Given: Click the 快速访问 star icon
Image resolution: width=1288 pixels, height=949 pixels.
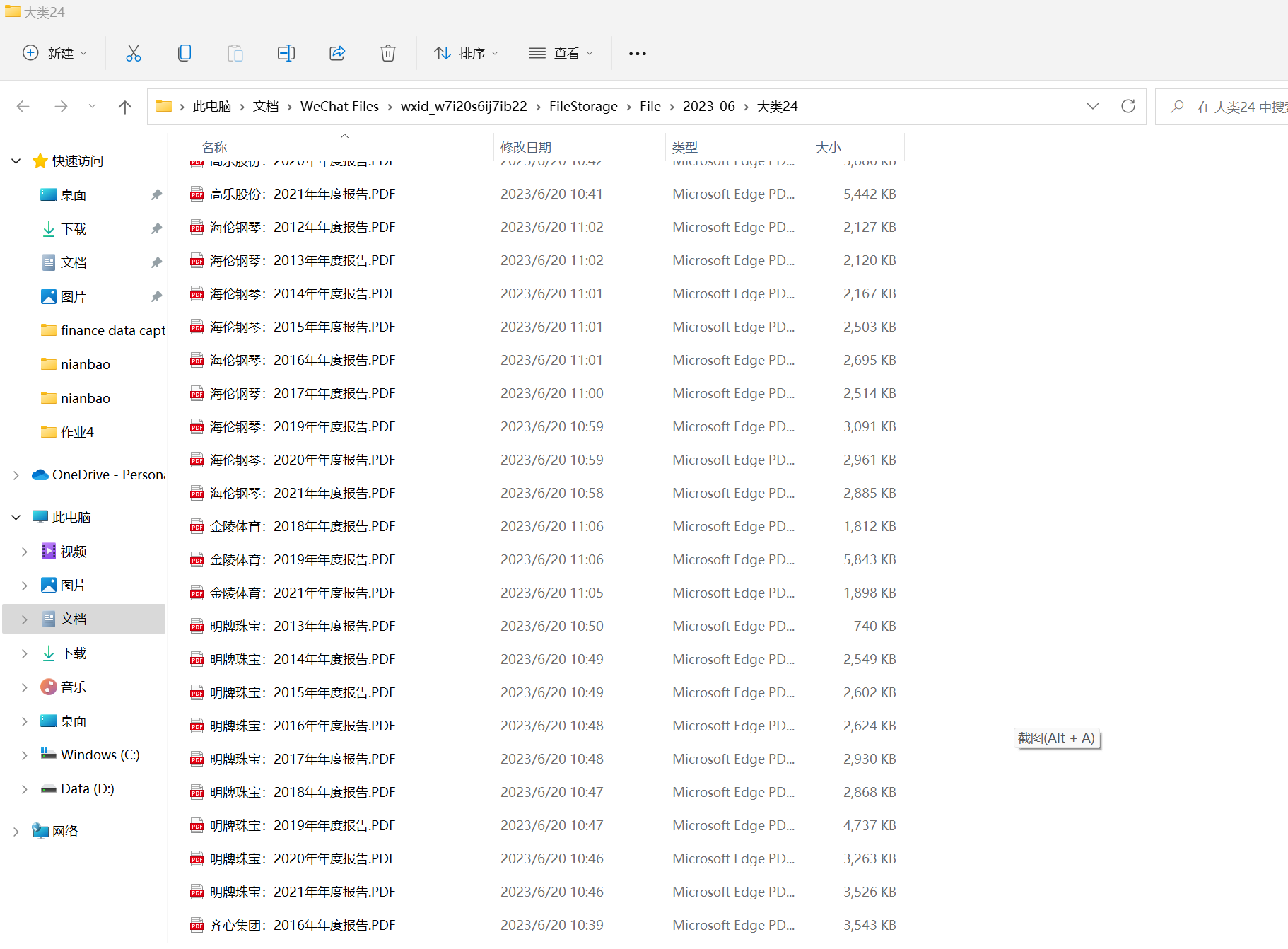Looking at the screenshot, I should tap(40, 161).
